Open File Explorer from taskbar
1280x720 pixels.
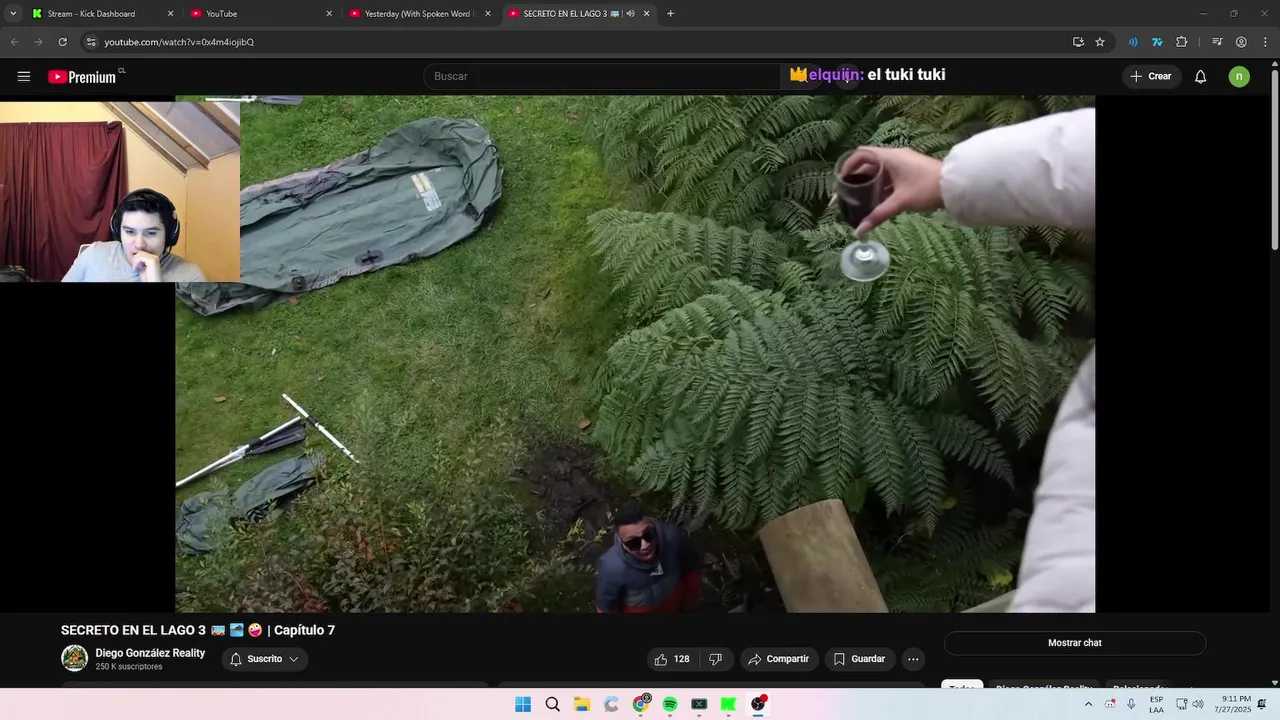click(x=582, y=704)
